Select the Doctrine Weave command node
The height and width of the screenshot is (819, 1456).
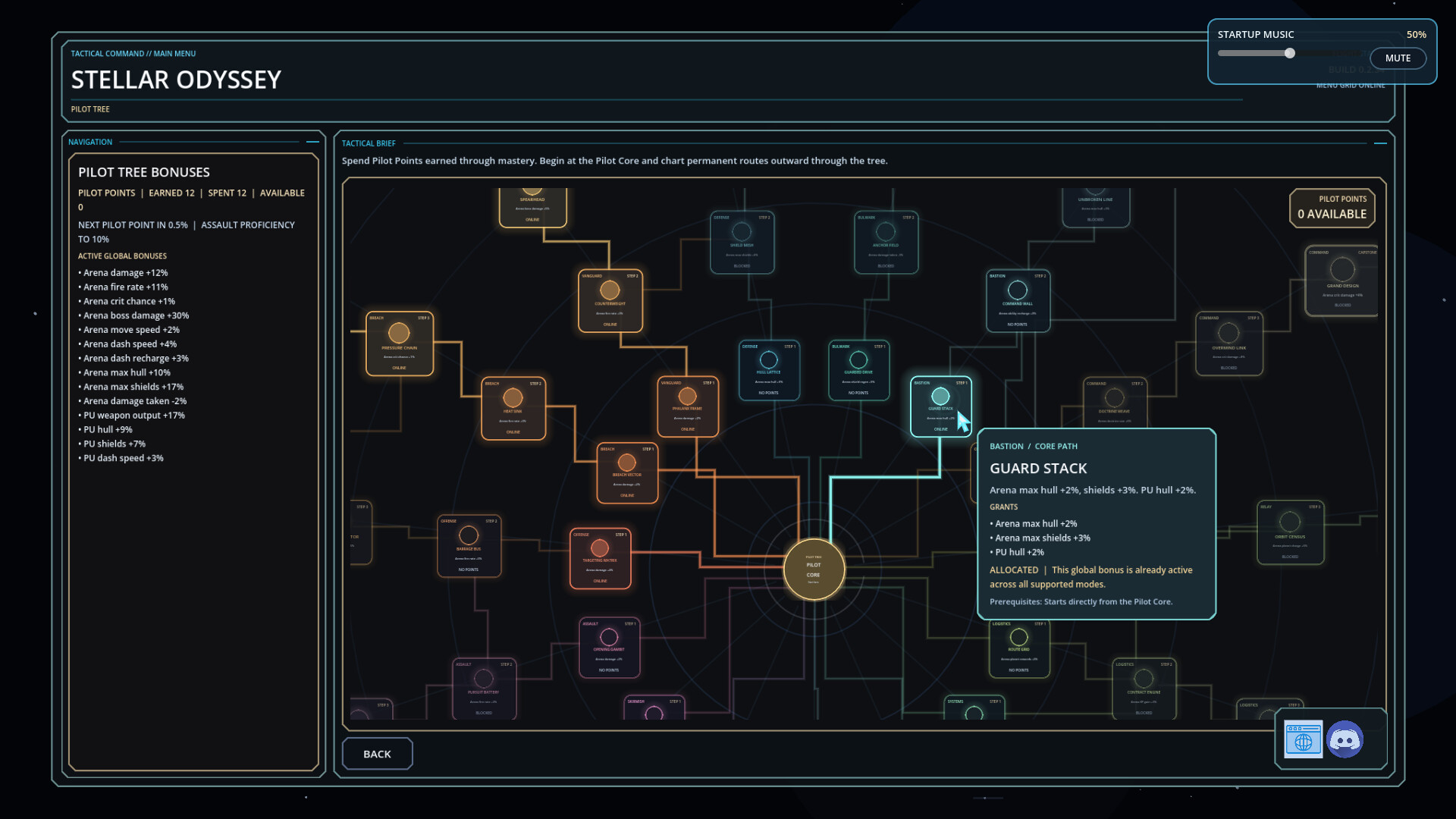coord(1114,403)
